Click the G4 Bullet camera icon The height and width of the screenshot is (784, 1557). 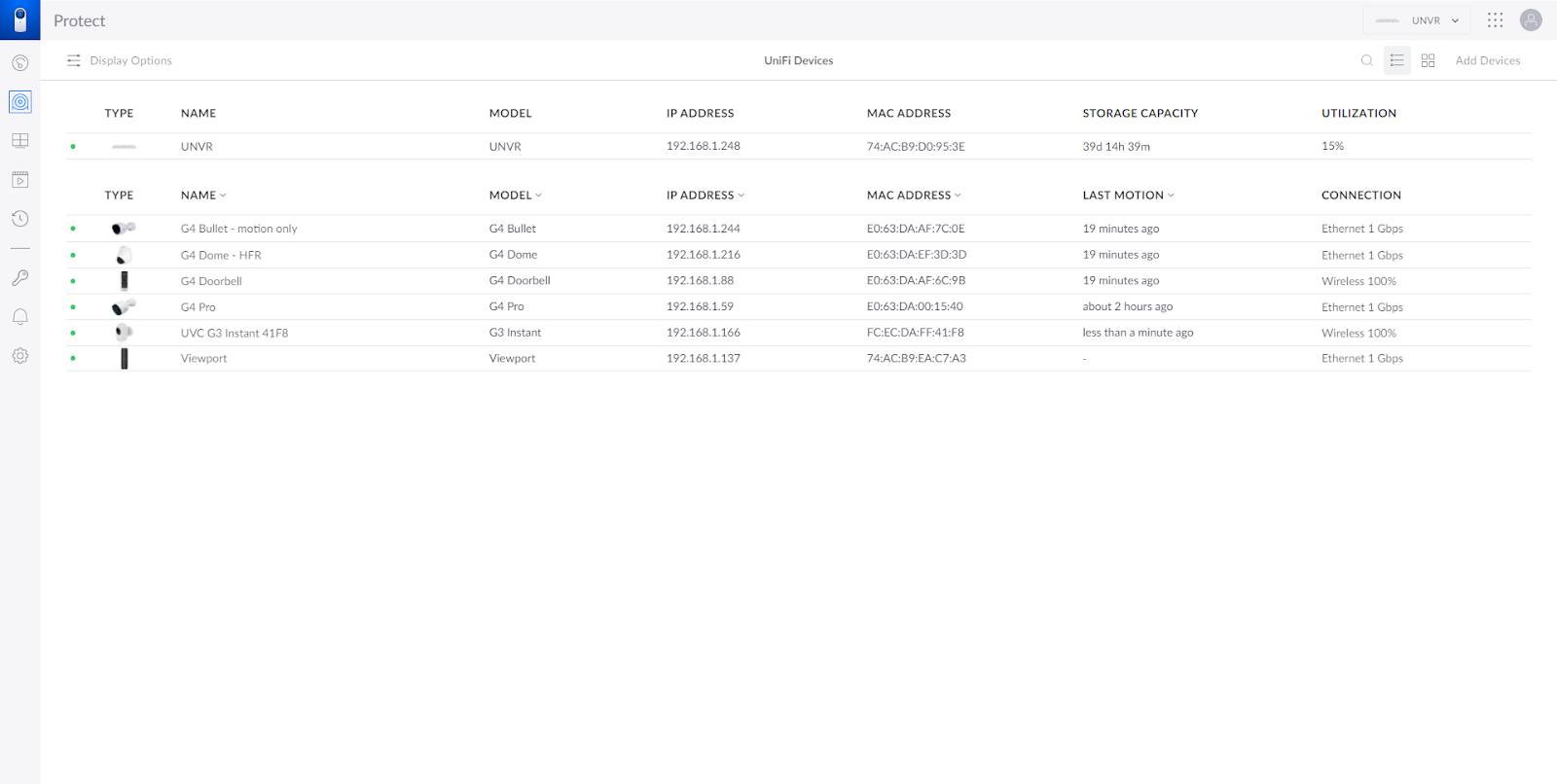point(124,229)
